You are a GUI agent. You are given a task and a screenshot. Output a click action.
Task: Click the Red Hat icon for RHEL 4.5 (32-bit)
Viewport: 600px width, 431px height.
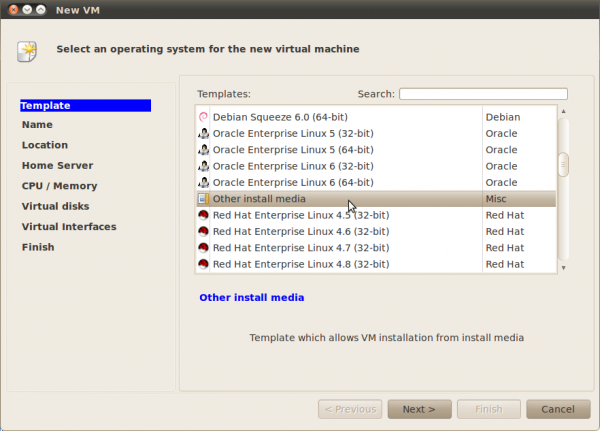coord(203,215)
